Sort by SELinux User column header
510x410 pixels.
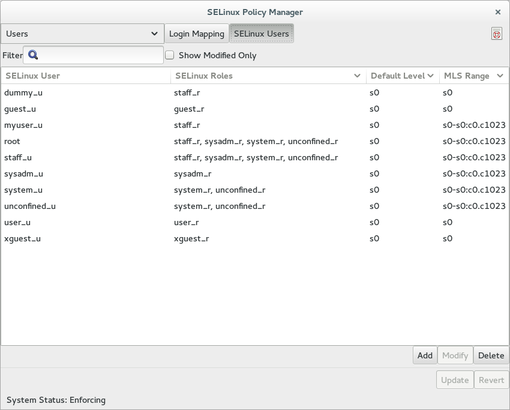click(86, 76)
